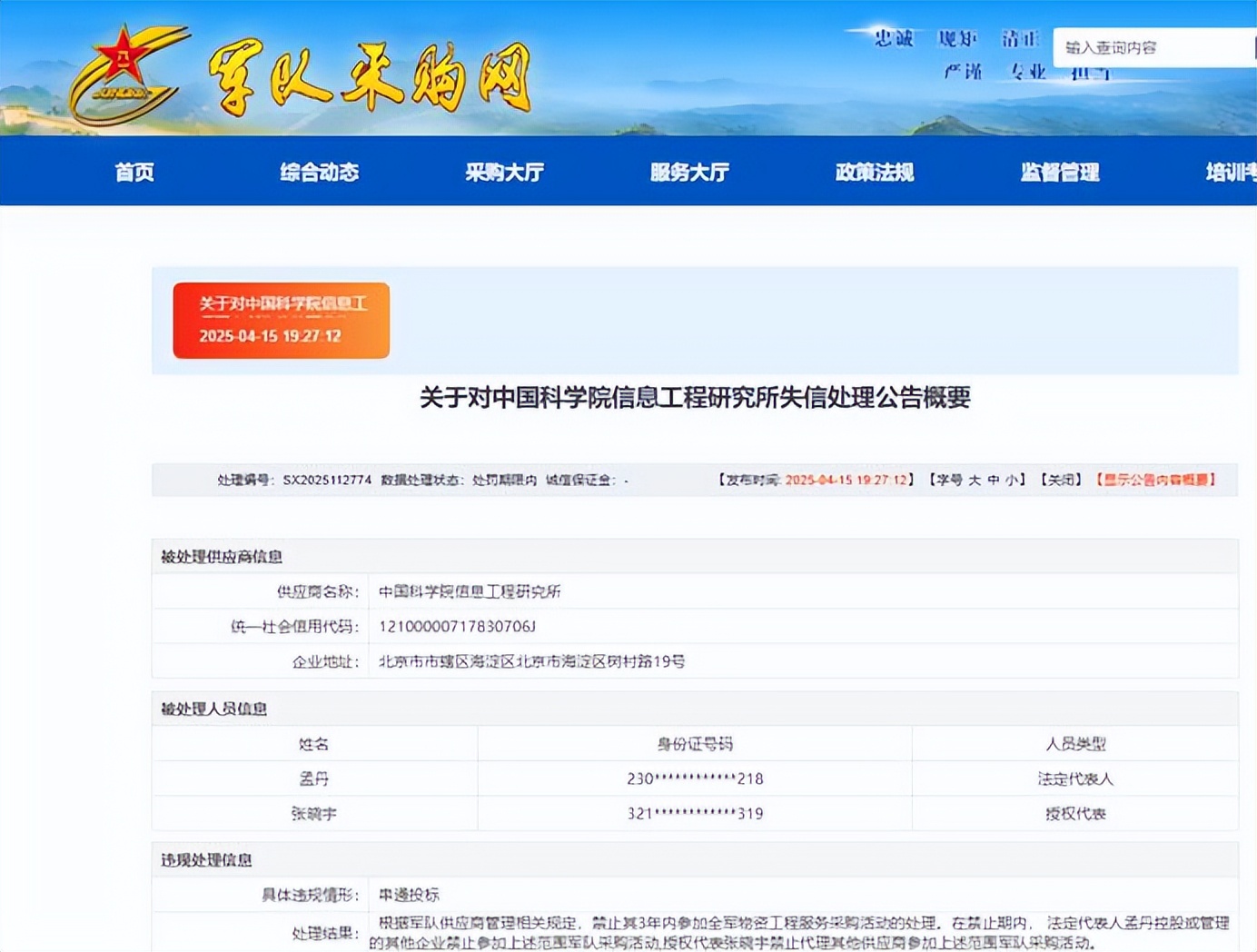The width and height of the screenshot is (1257, 952).
Task: Select the orange announcement tab card
Action: click(x=281, y=320)
